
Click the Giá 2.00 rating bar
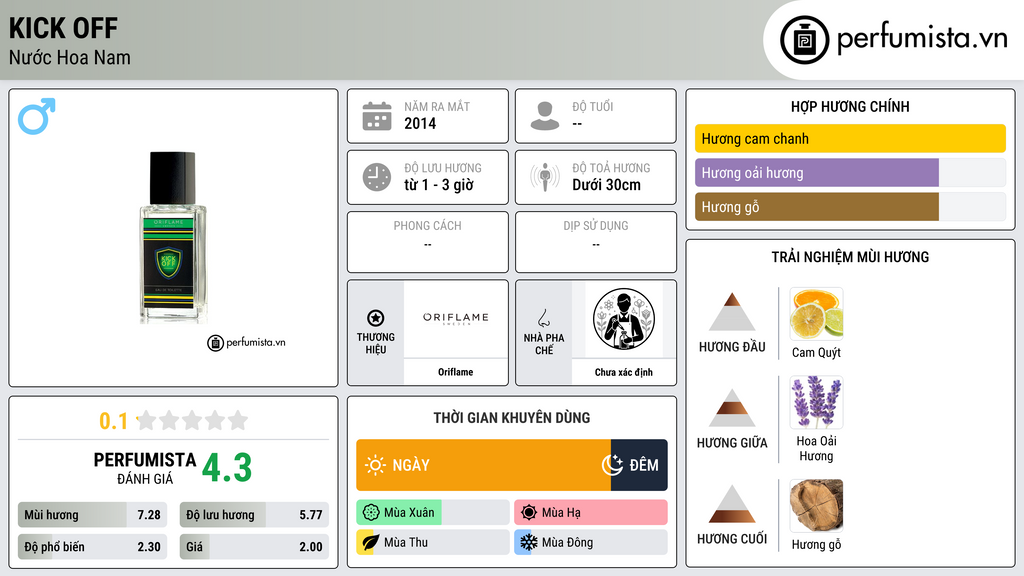(x=254, y=547)
